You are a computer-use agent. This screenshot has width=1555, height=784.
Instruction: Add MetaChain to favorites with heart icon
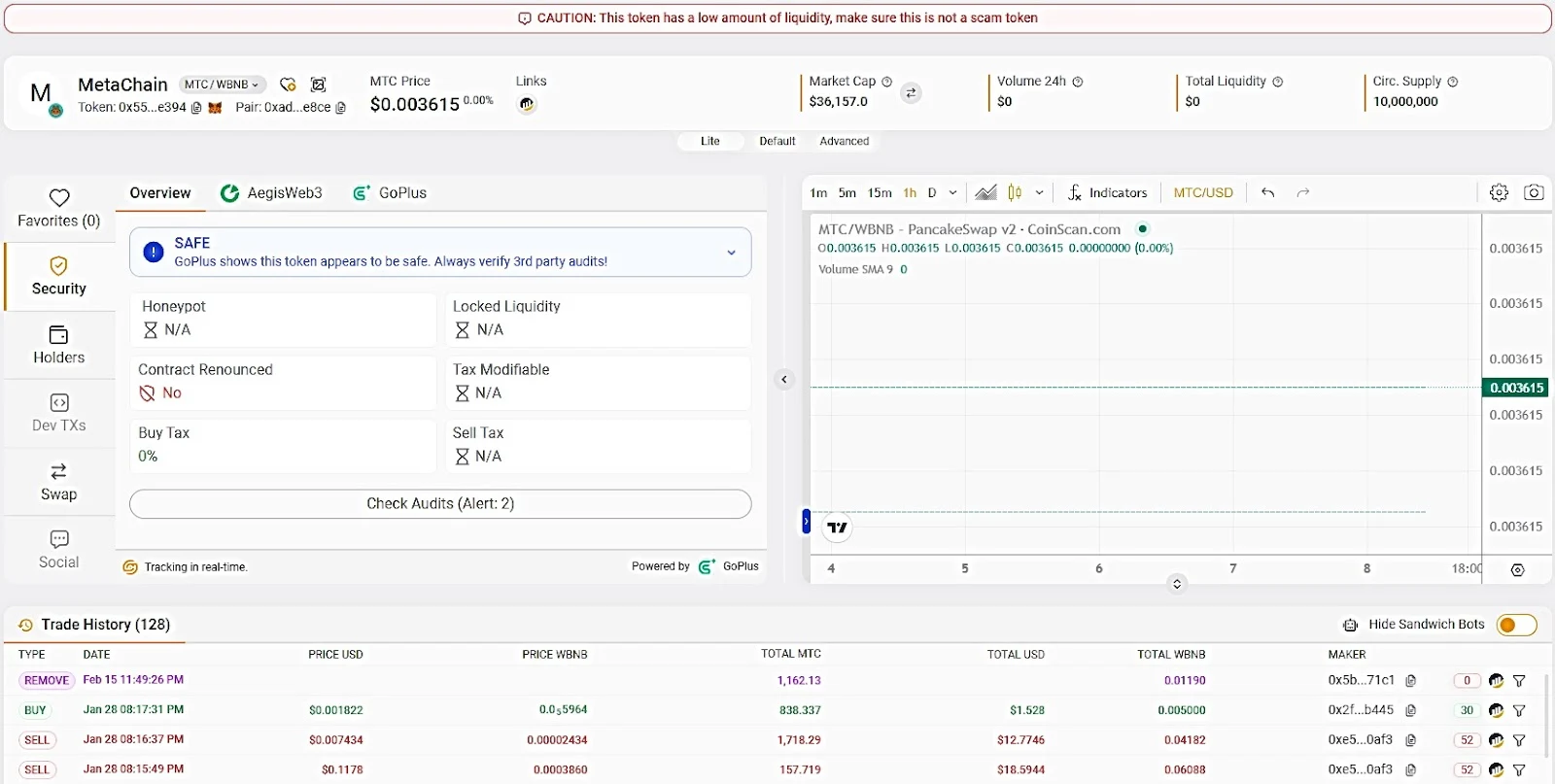pos(288,85)
